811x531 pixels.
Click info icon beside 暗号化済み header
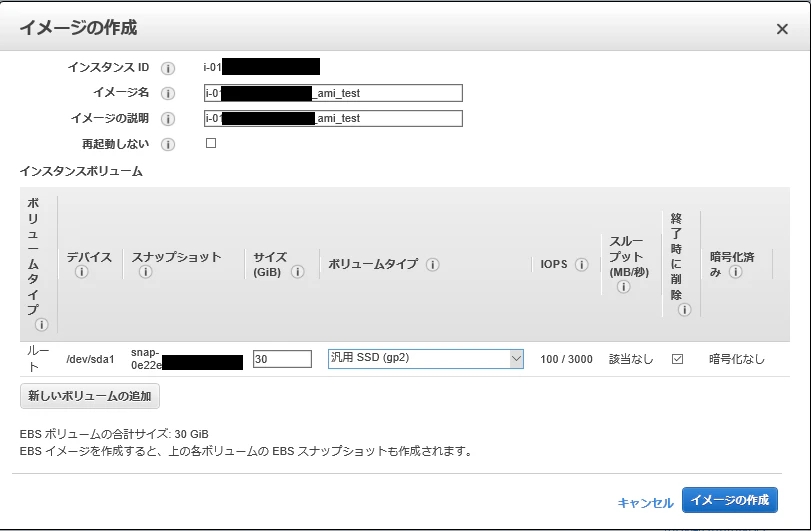pyautogui.click(x=735, y=271)
